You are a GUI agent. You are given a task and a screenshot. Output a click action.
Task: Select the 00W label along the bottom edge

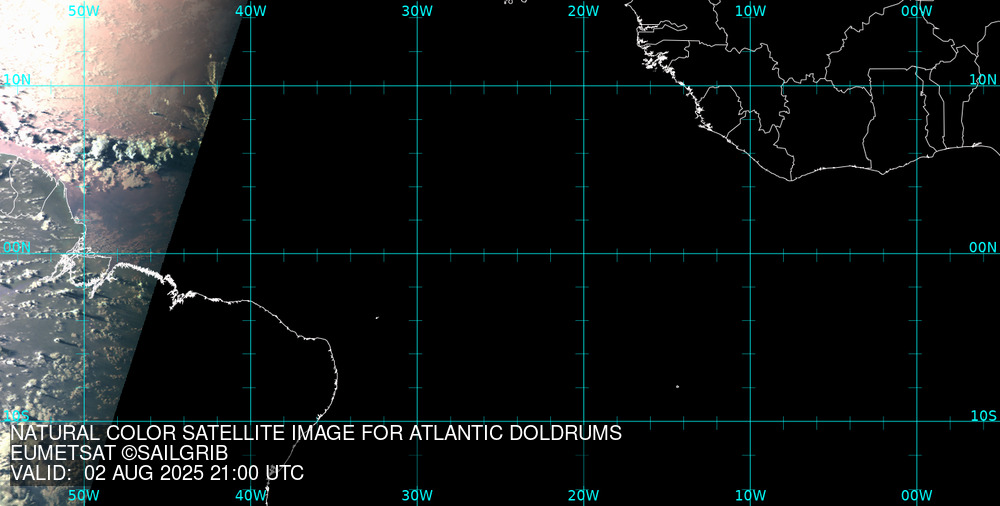click(917, 495)
